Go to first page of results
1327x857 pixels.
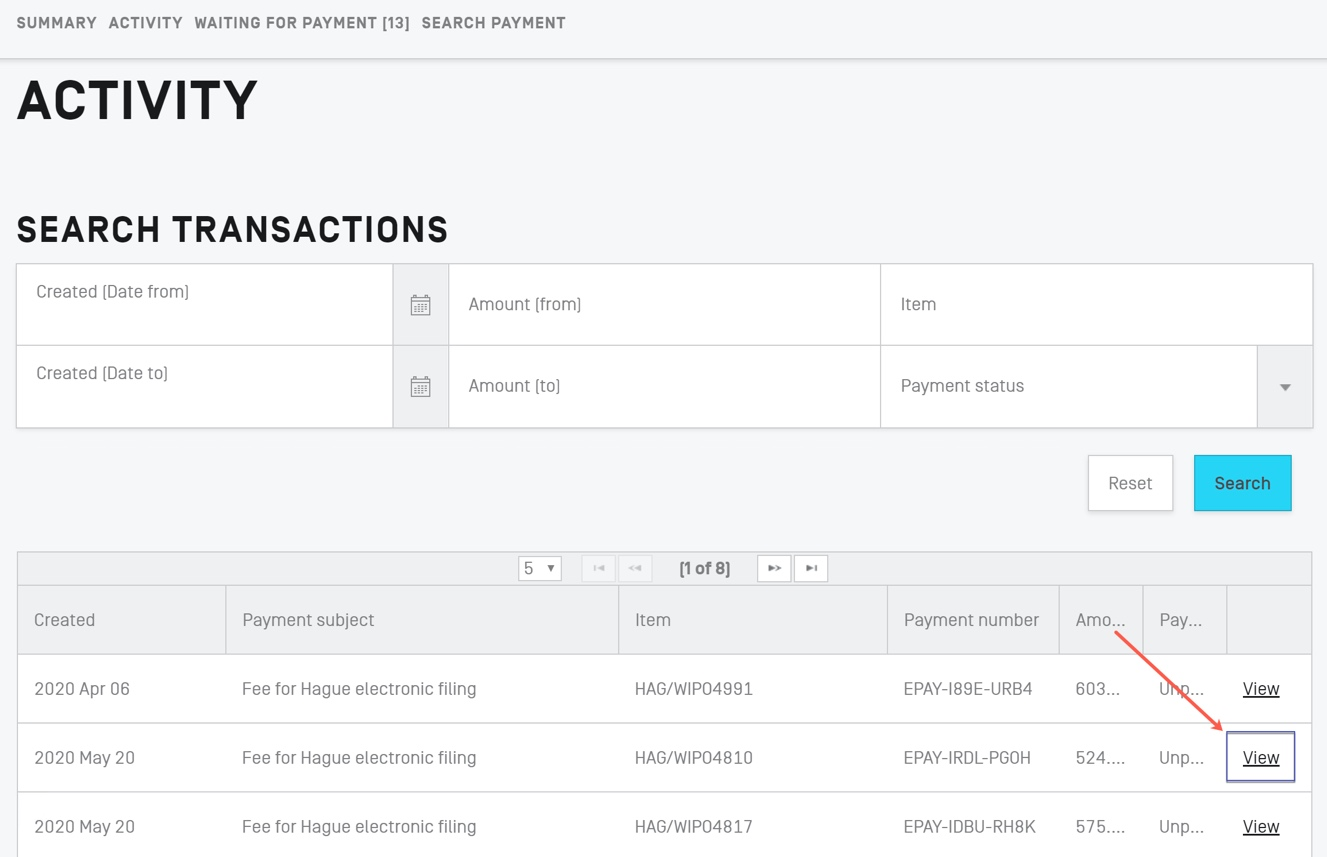click(598, 568)
